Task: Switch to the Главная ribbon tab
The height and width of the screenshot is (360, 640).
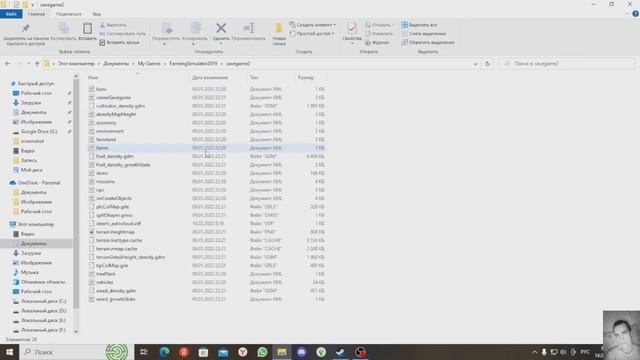Action: (x=36, y=14)
